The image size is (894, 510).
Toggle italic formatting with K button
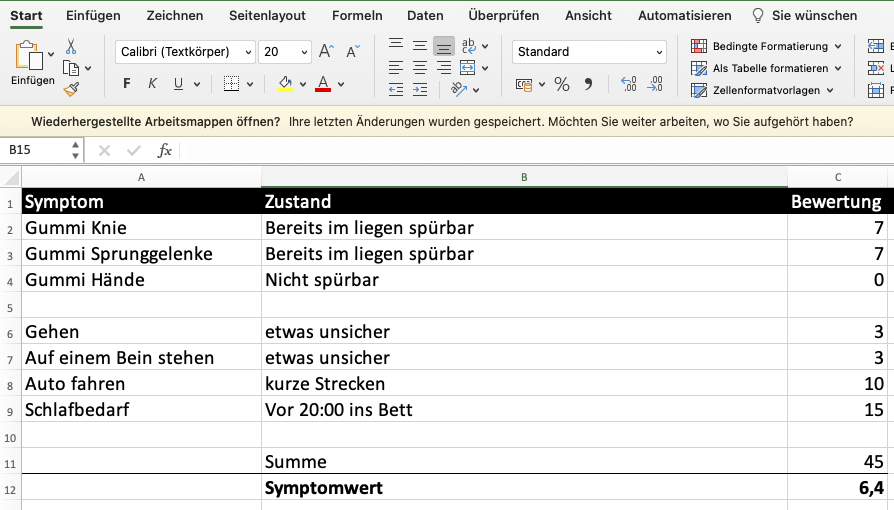152,84
